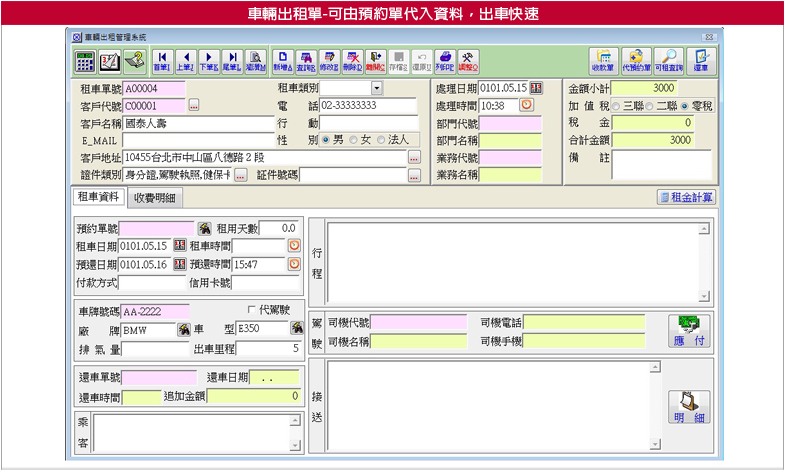Switch to the 收費明細 tab

(158, 198)
